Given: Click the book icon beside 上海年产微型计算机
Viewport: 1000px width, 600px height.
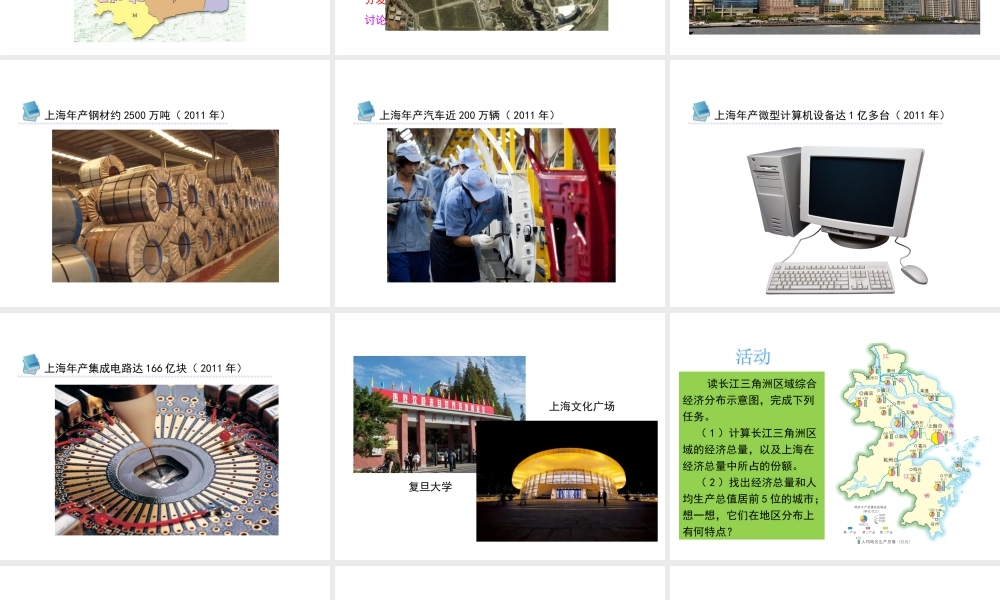Looking at the screenshot, I should [701, 111].
